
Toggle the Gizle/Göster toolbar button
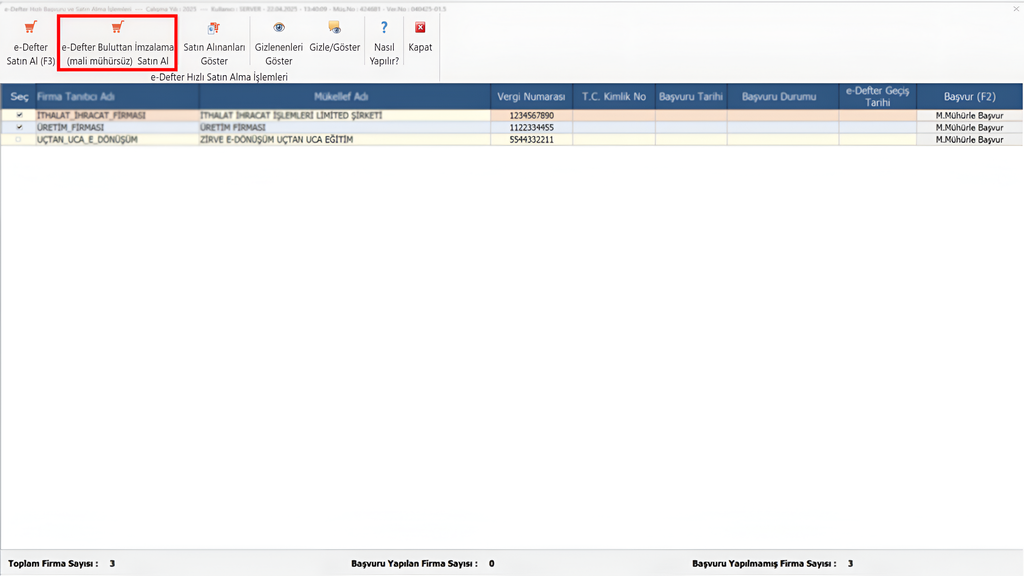[334, 38]
